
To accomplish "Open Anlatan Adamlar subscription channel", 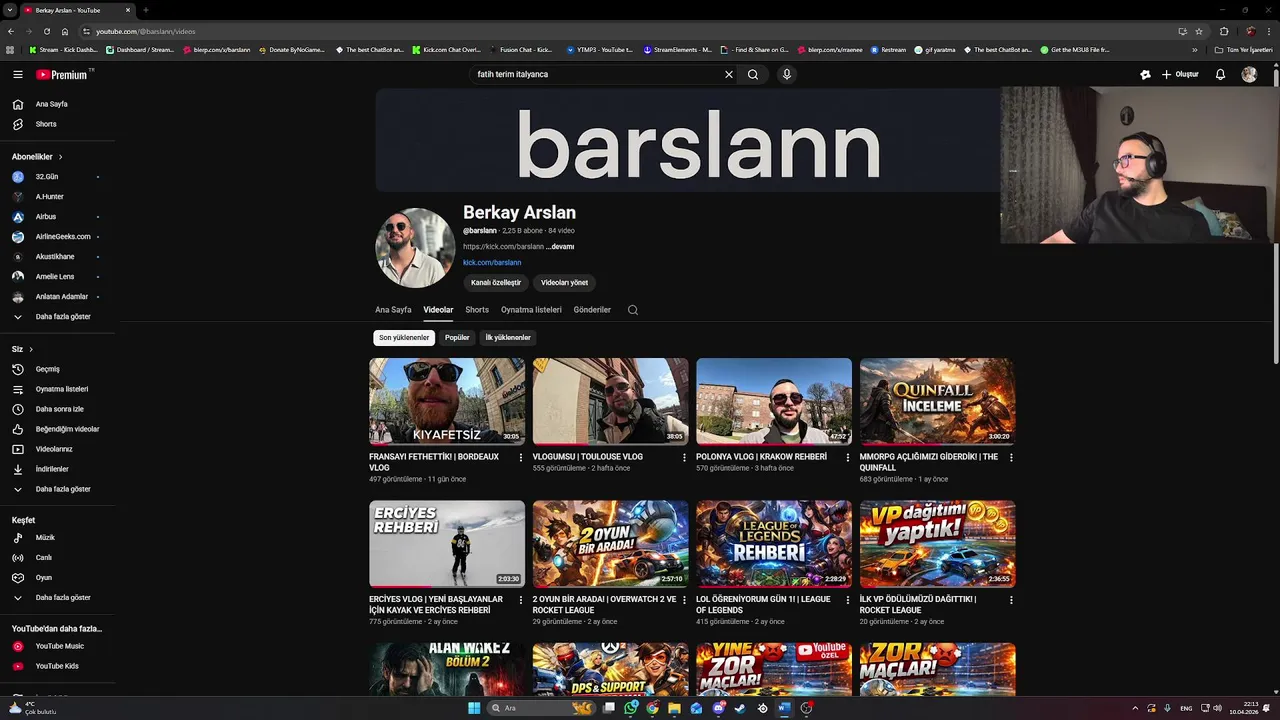I will tap(57, 297).
